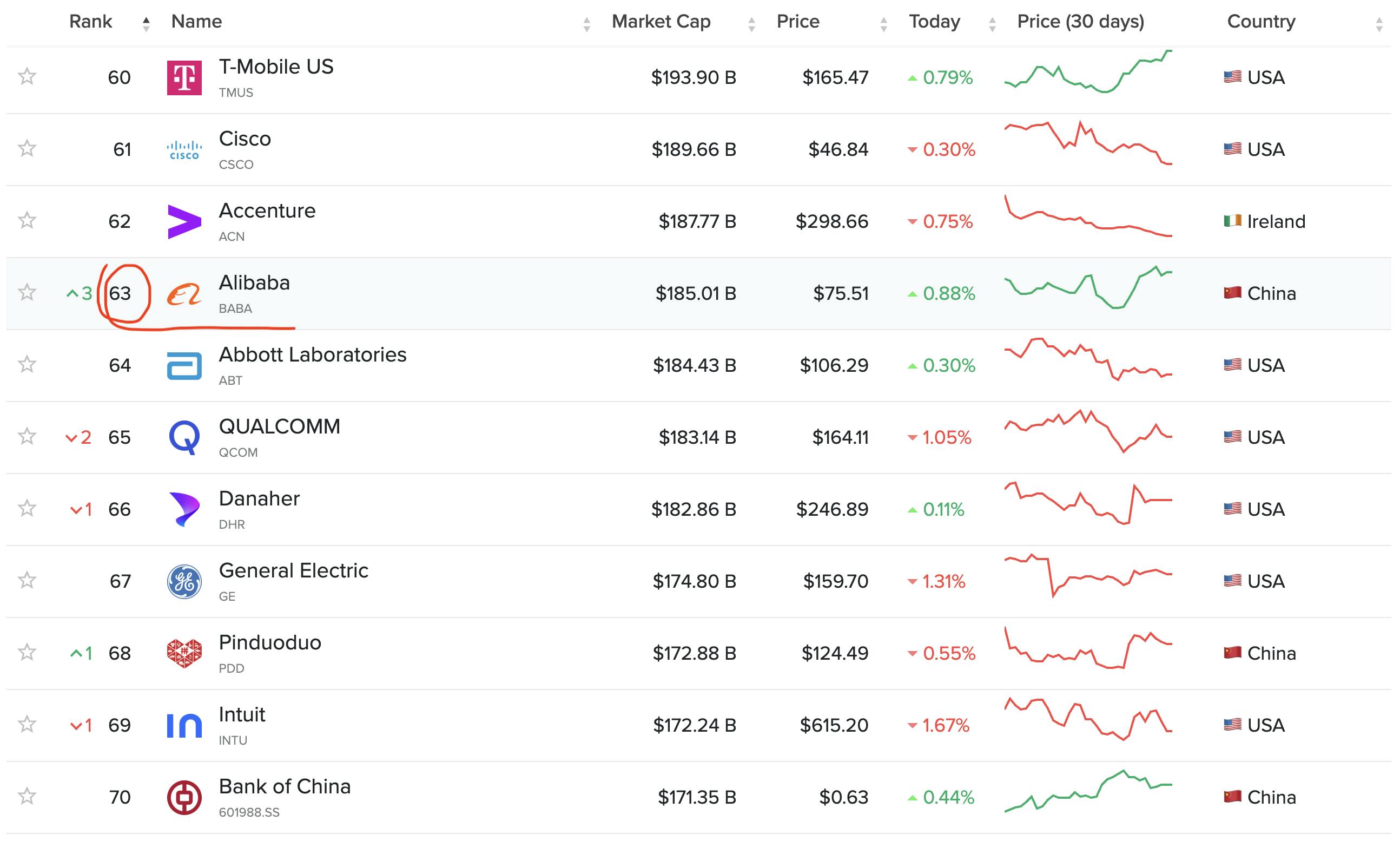Select the Cisco company logo

pos(183,149)
